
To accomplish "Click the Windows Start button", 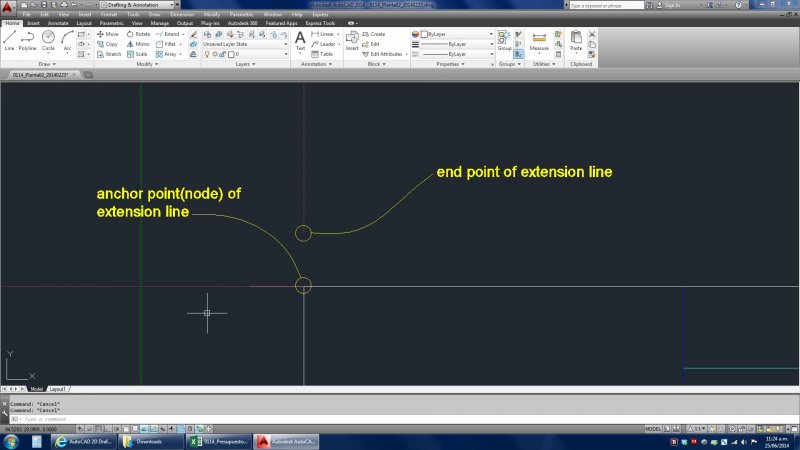I will 11,442.
